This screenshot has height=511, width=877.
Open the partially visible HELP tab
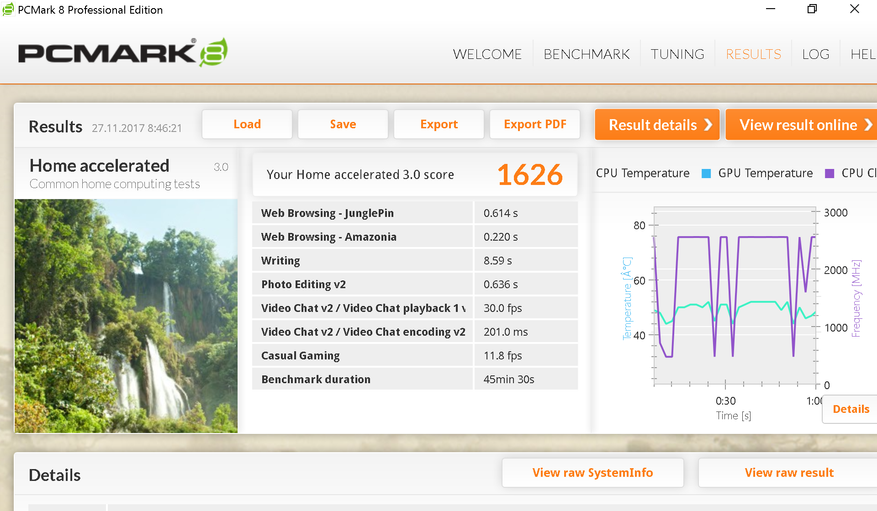point(863,54)
